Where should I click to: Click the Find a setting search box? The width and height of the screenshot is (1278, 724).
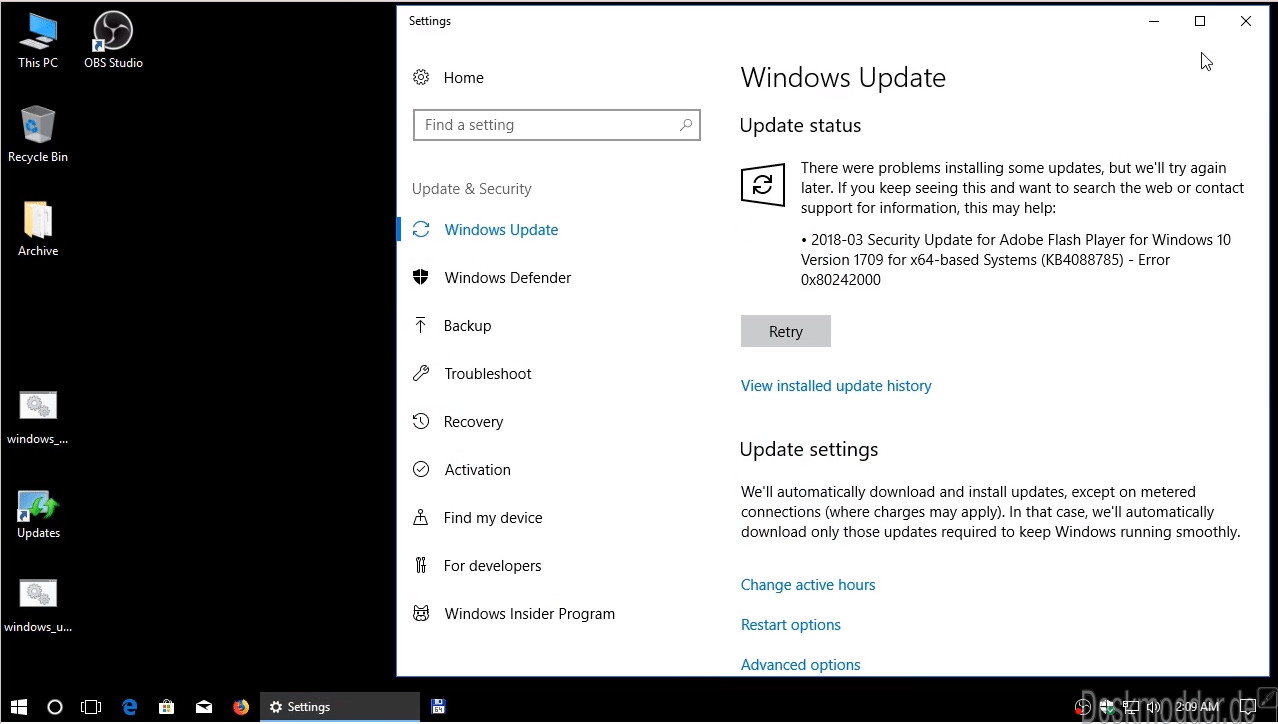(x=556, y=125)
